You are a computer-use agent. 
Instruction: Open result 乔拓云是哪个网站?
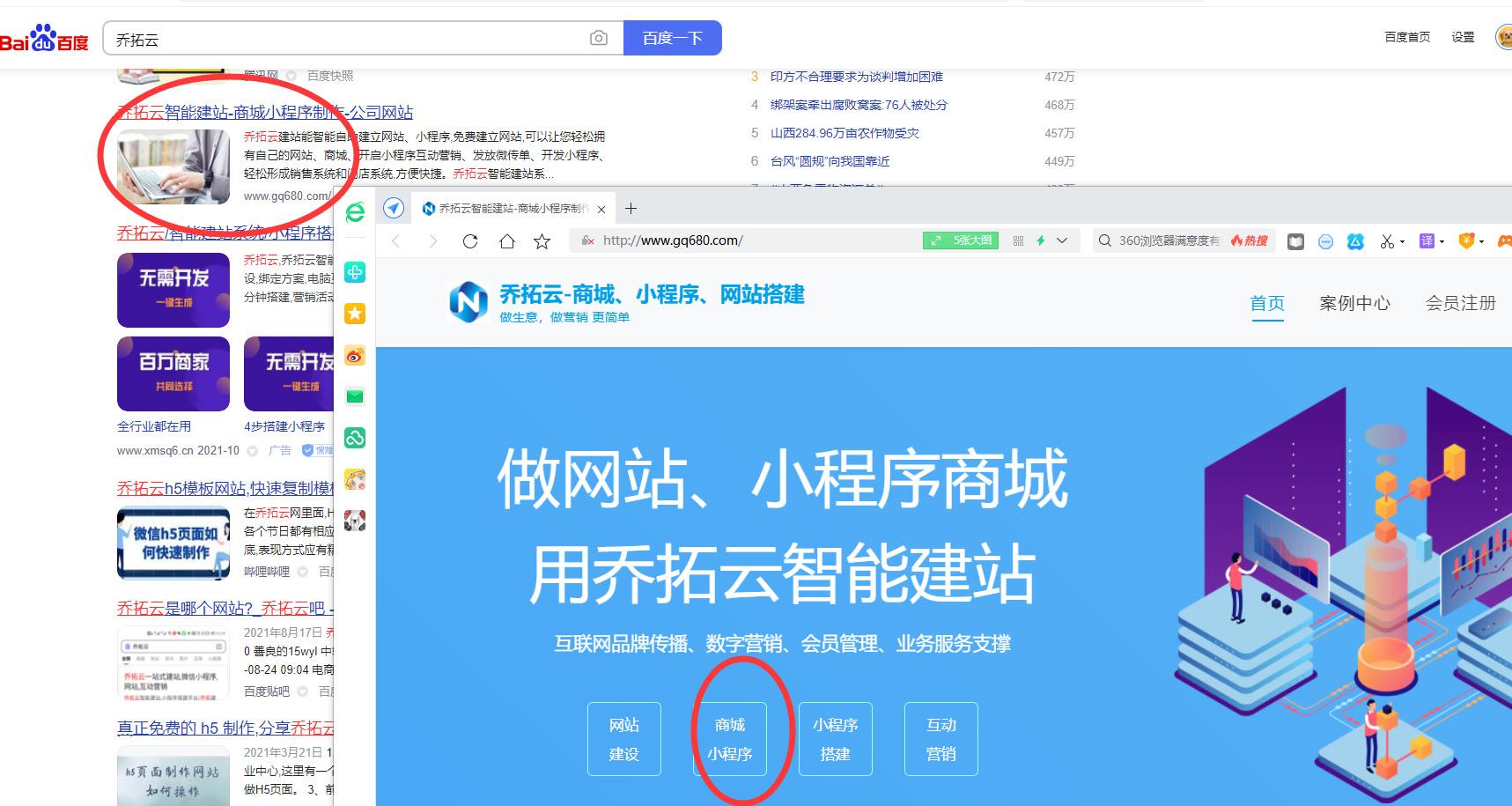(x=225, y=609)
